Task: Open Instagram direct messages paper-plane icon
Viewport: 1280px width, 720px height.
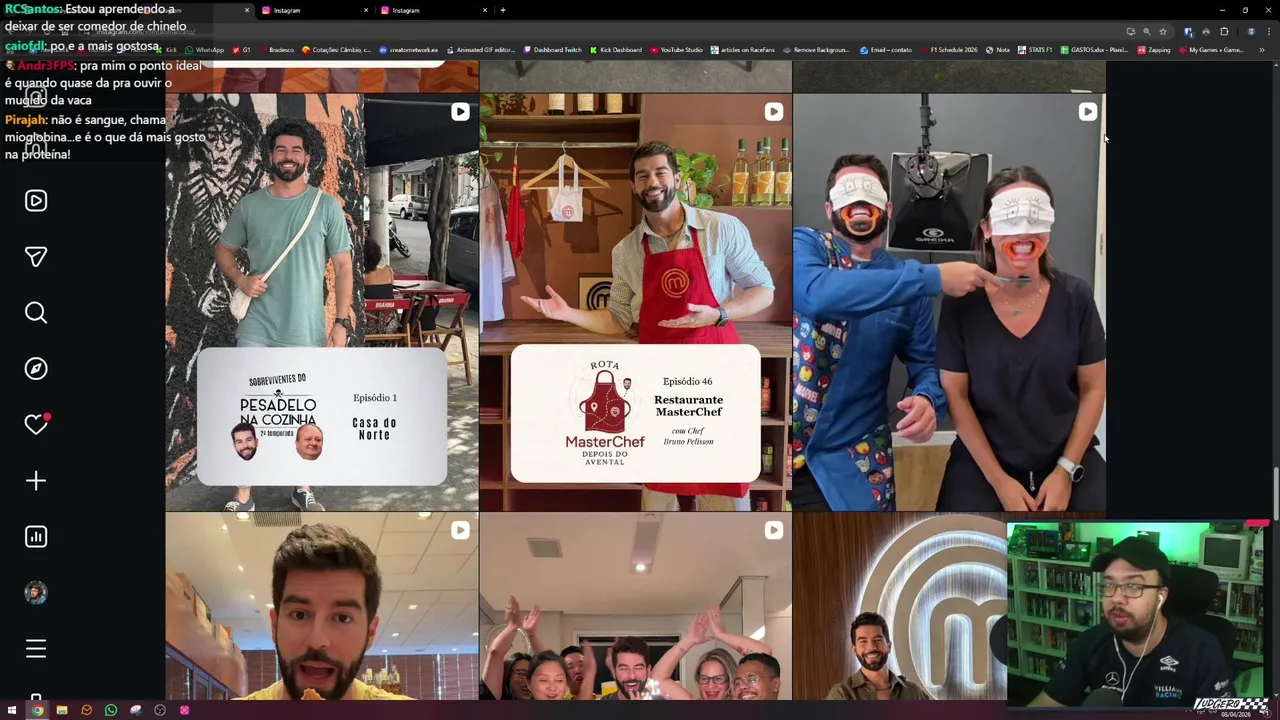Action: point(36,257)
